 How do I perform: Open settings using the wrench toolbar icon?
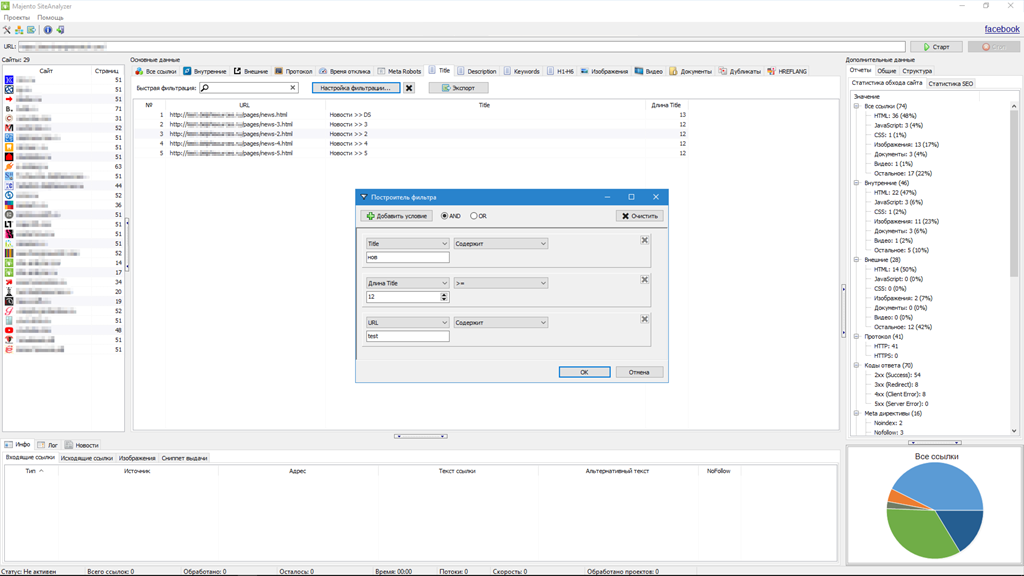[7, 31]
